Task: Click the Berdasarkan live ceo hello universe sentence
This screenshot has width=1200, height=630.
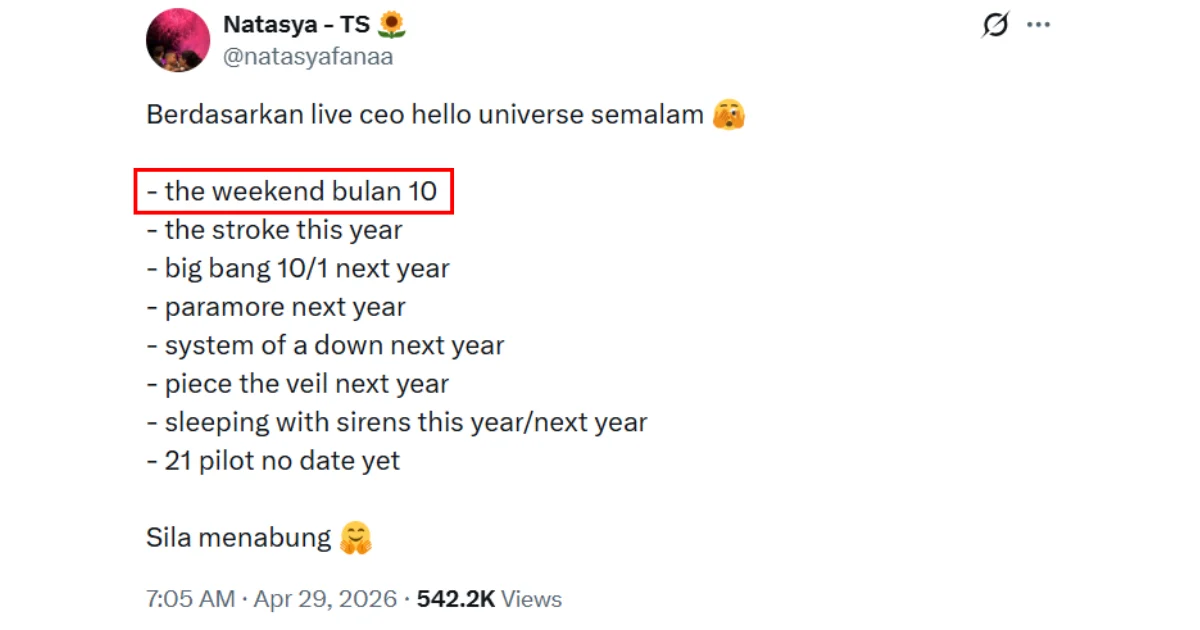Action: pos(425,115)
